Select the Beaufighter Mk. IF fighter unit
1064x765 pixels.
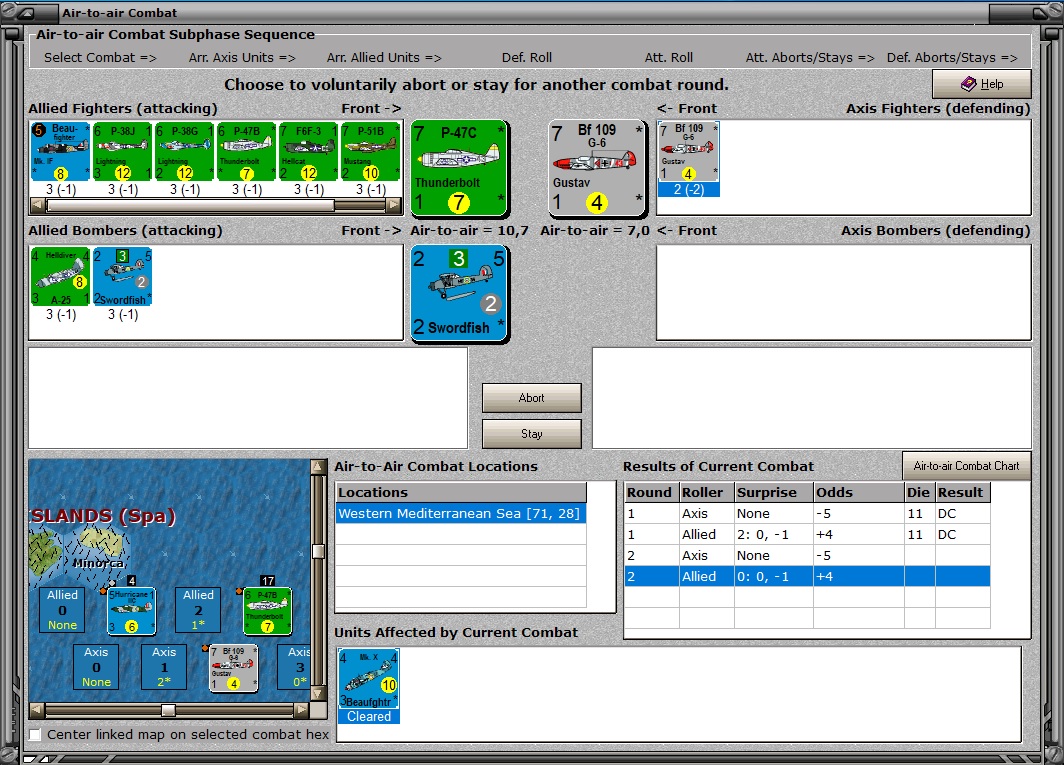[60, 151]
